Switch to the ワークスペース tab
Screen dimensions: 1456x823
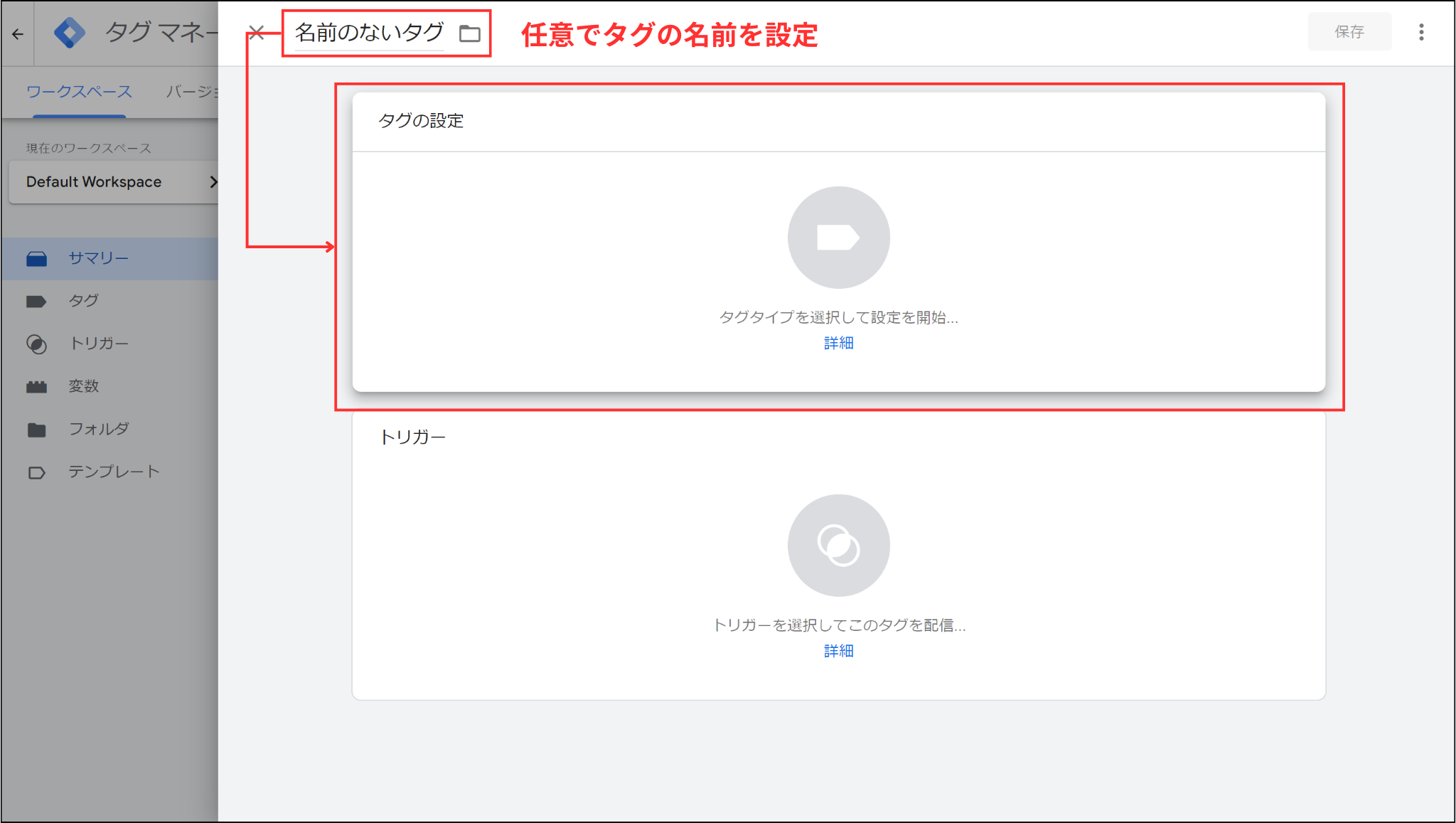(79, 92)
